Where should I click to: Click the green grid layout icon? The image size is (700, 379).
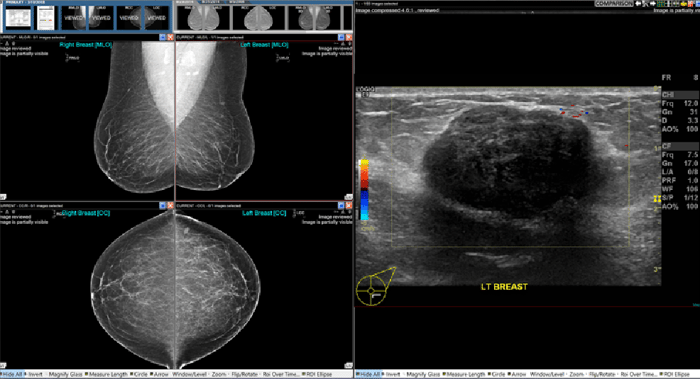point(660,4)
